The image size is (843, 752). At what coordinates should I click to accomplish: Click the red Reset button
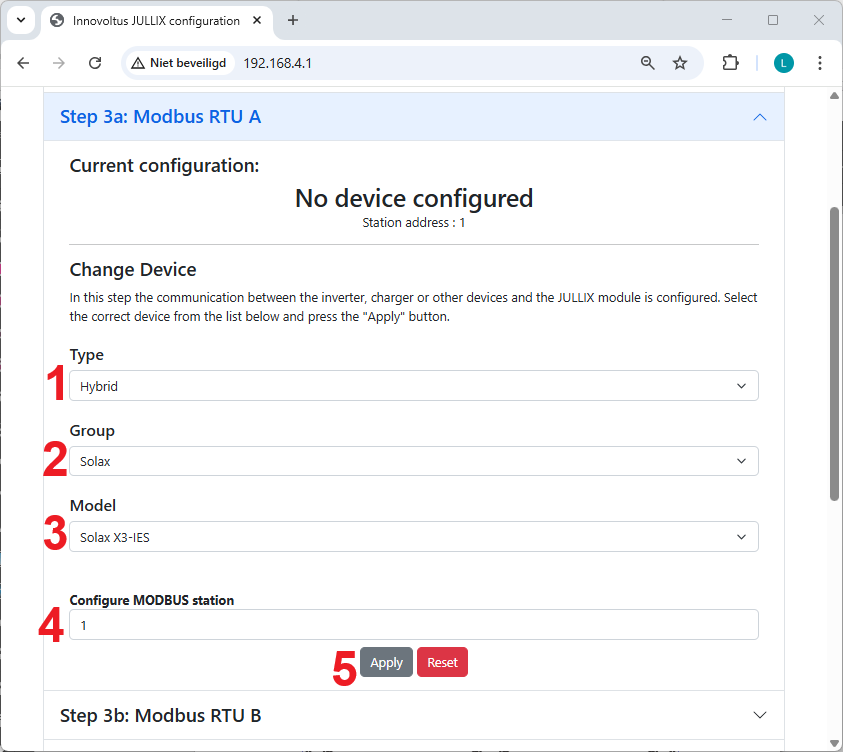pos(442,662)
